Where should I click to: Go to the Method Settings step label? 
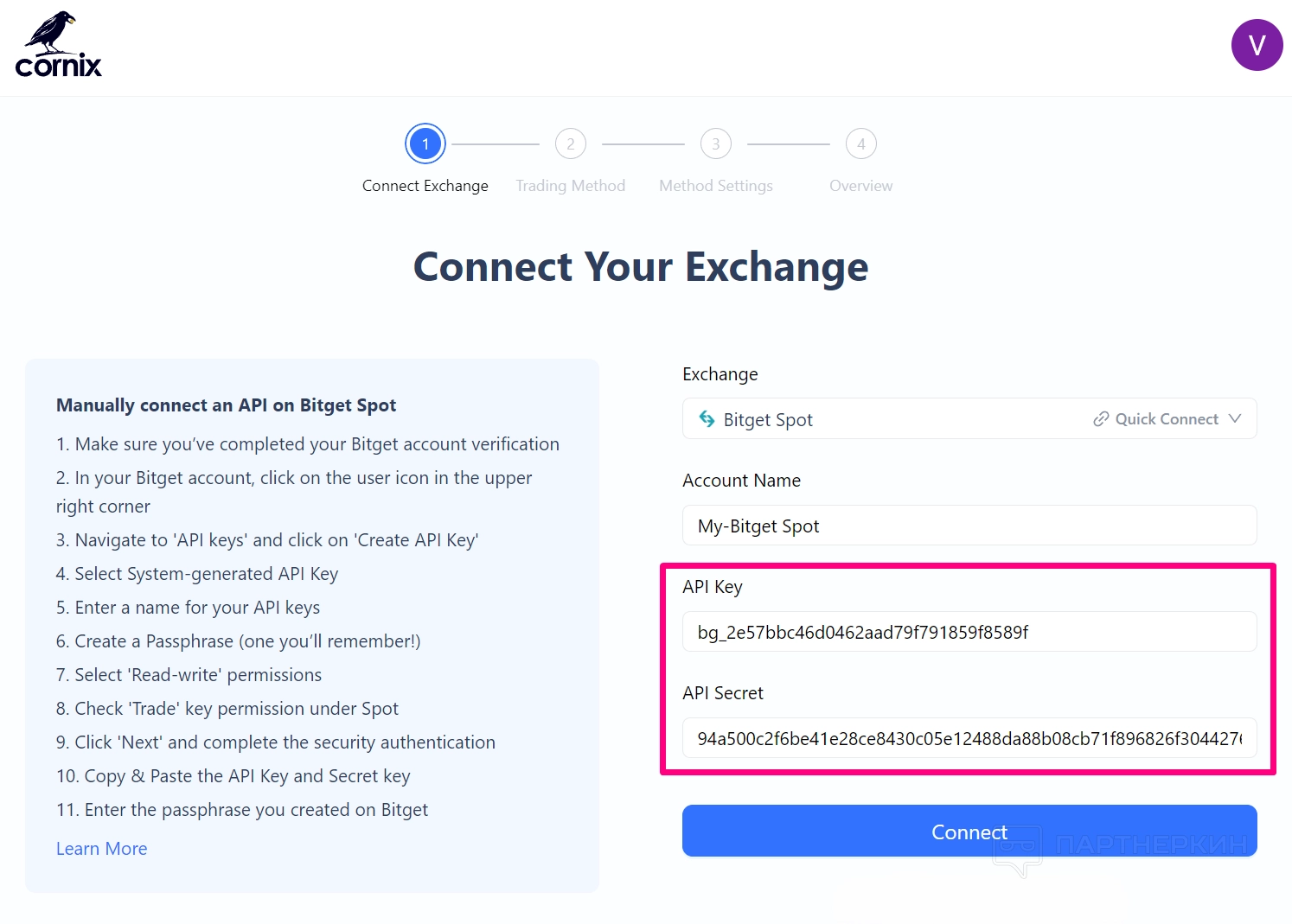click(x=715, y=186)
